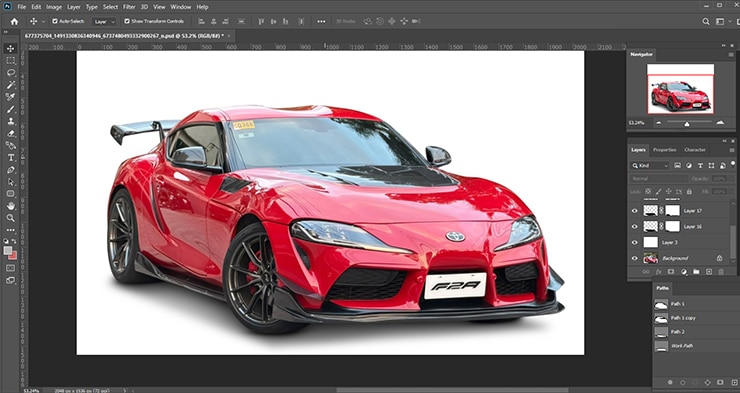
Task: Open the Edit Toolbar three-dots menu
Action: [10, 230]
